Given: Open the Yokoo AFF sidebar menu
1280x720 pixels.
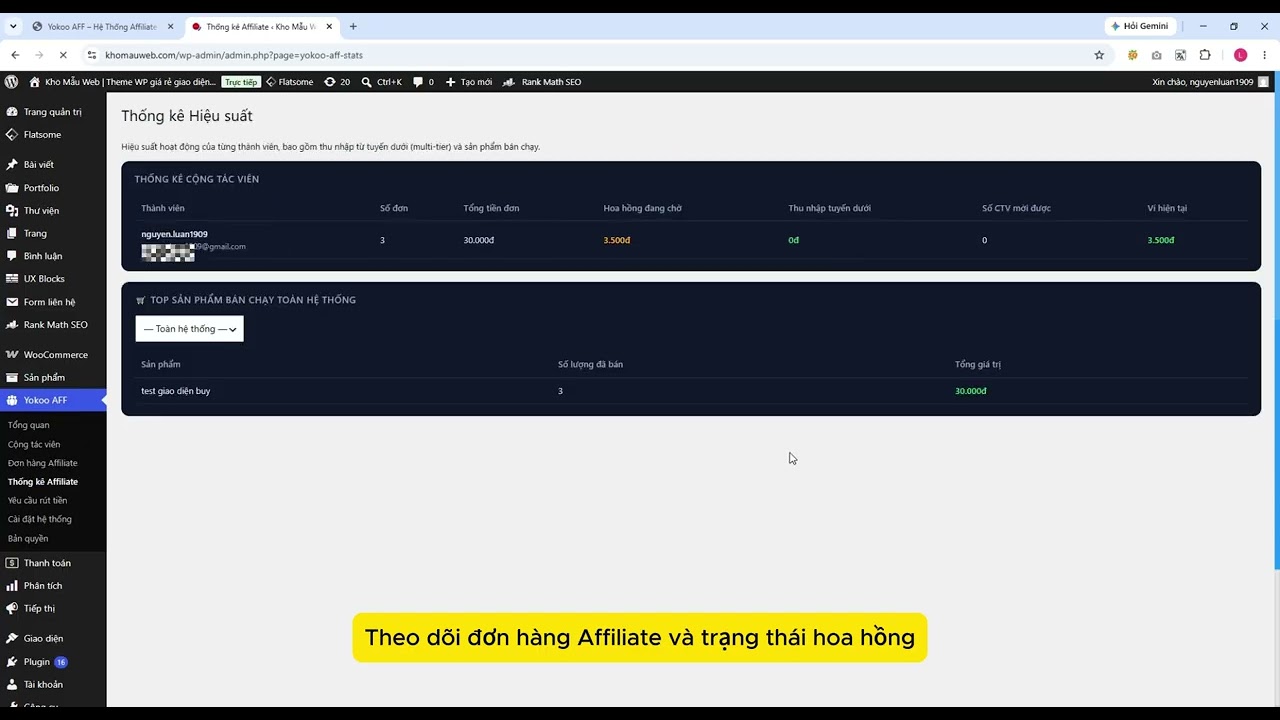Looking at the screenshot, I should pos(53,400).
